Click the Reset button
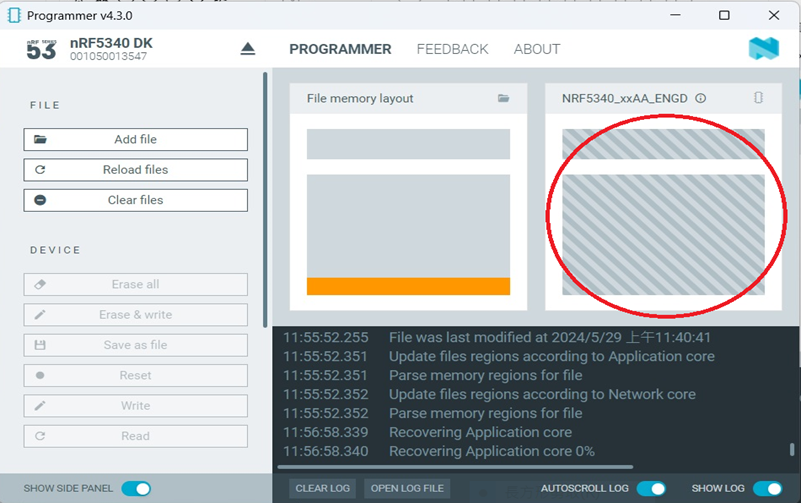The width and height of the screenshot is (801, 503). tap(135, 375)
